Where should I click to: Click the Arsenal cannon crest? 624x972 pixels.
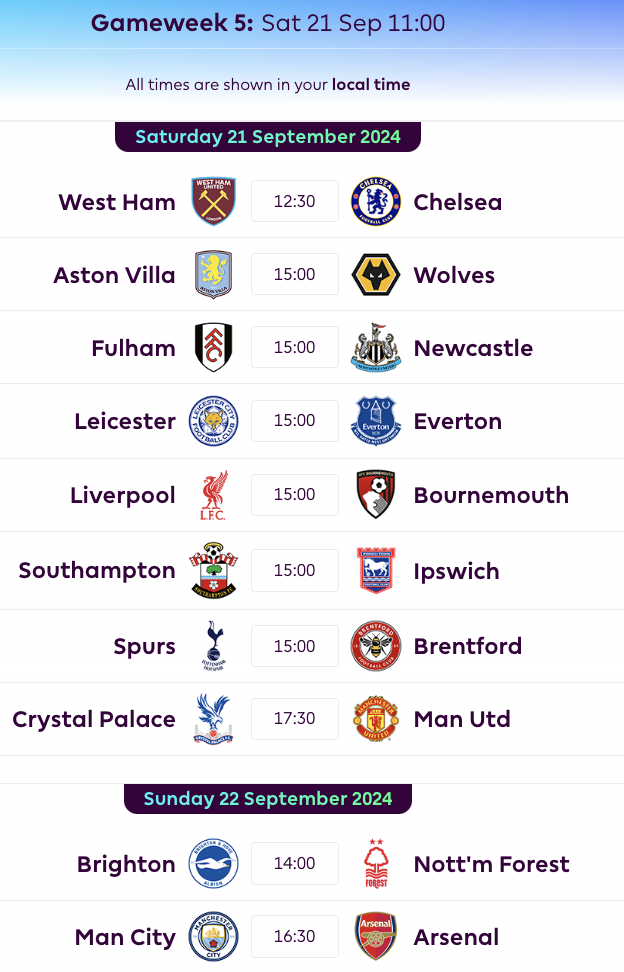(x=376, y=937)
